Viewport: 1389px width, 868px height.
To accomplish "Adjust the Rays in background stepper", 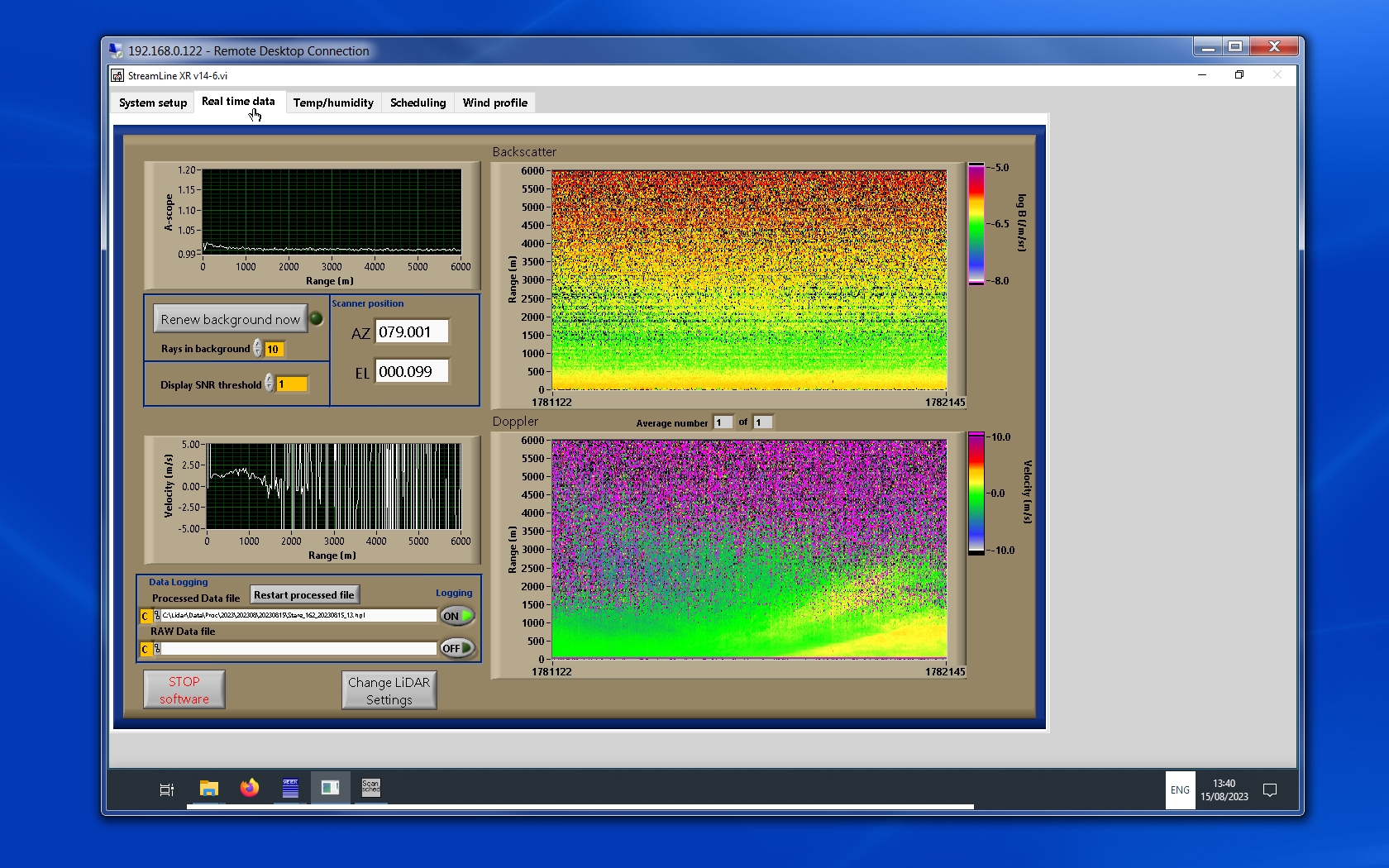I will pyautogui.click(x=258, y=349).
